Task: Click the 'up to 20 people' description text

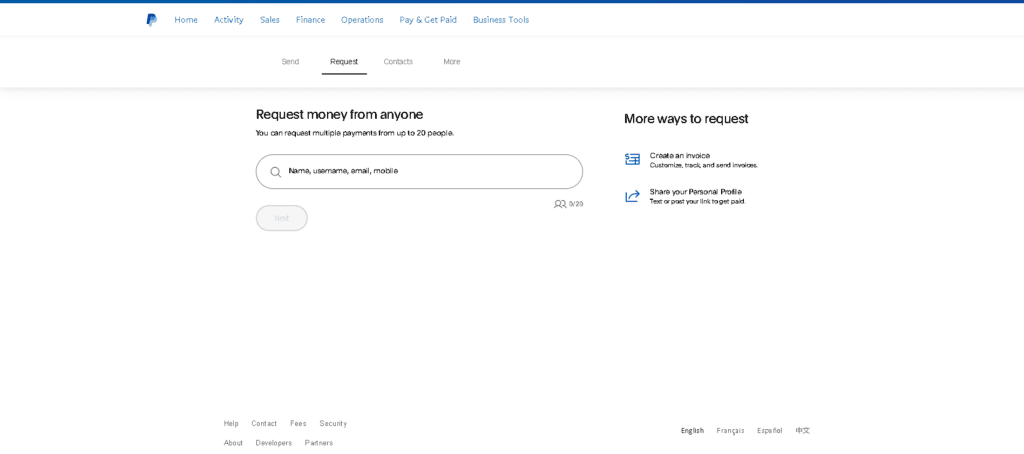Action: [355, 133]
